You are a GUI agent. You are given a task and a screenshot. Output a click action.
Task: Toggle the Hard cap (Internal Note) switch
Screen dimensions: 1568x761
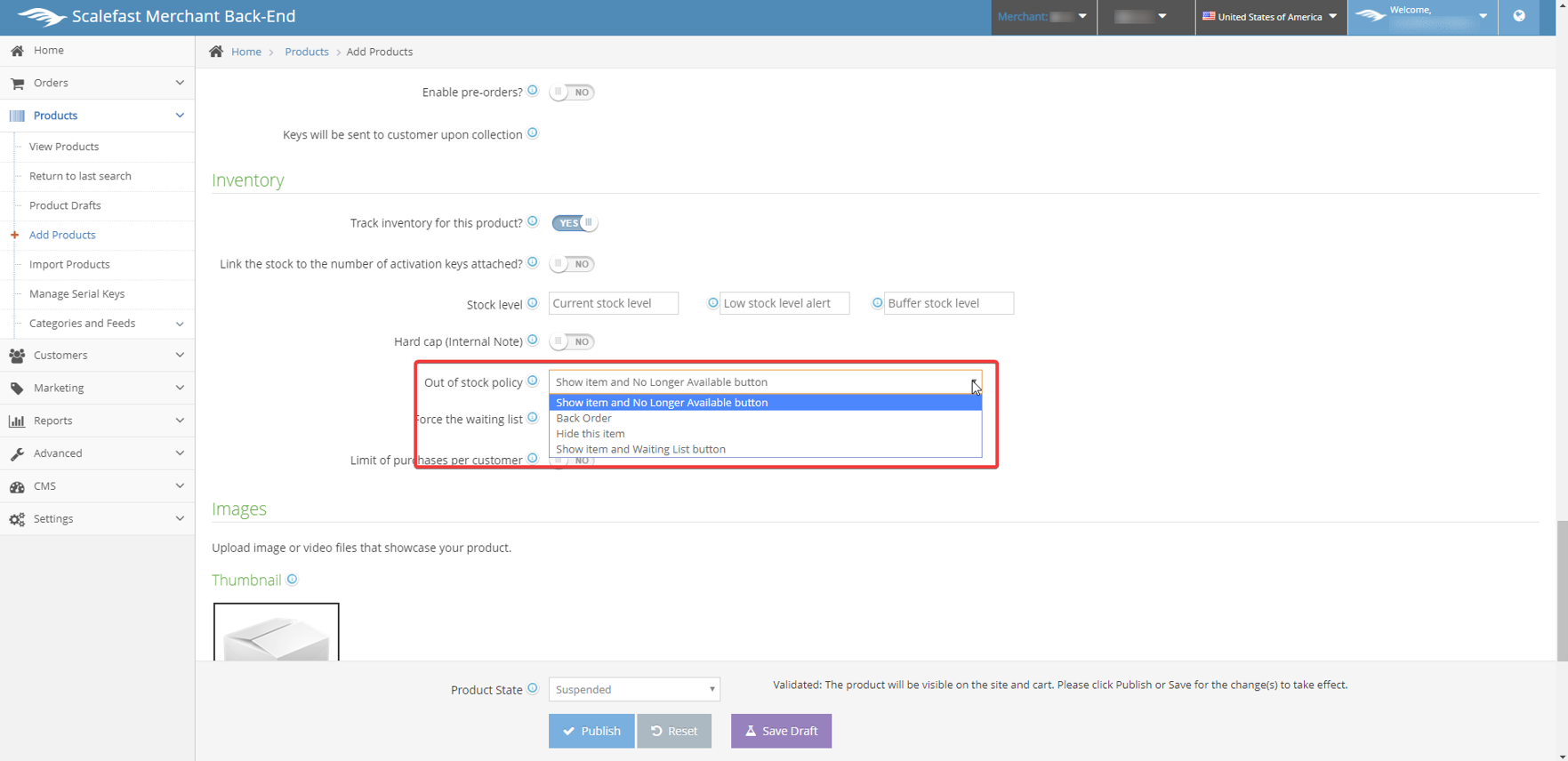coord(572,341)
